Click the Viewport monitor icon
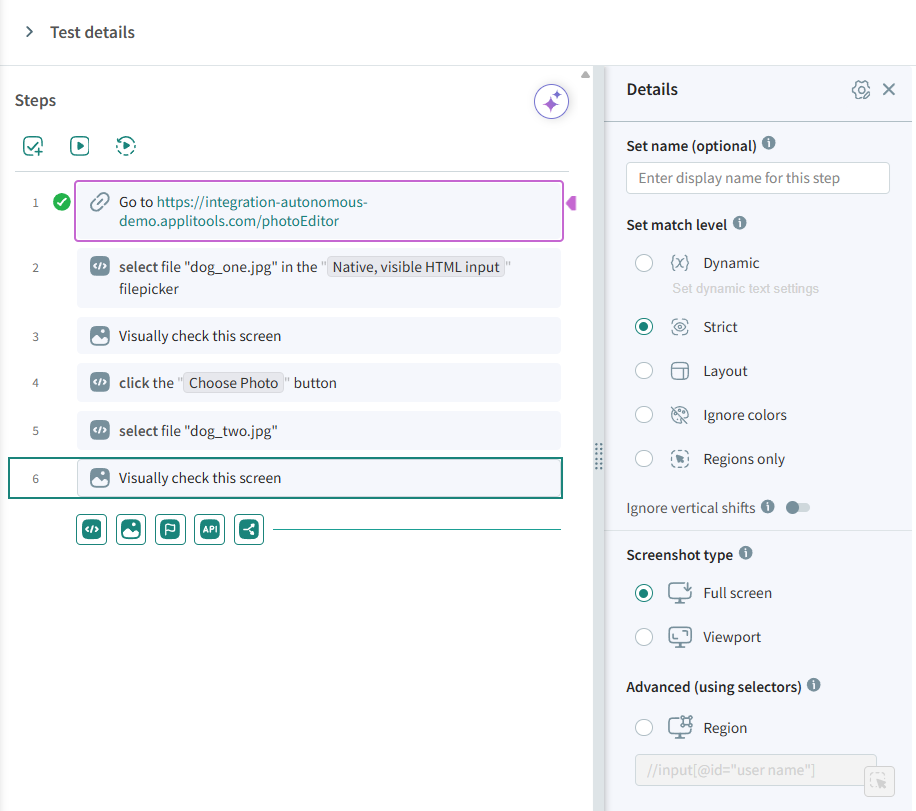The image size is (916, 811). point(680,637)
